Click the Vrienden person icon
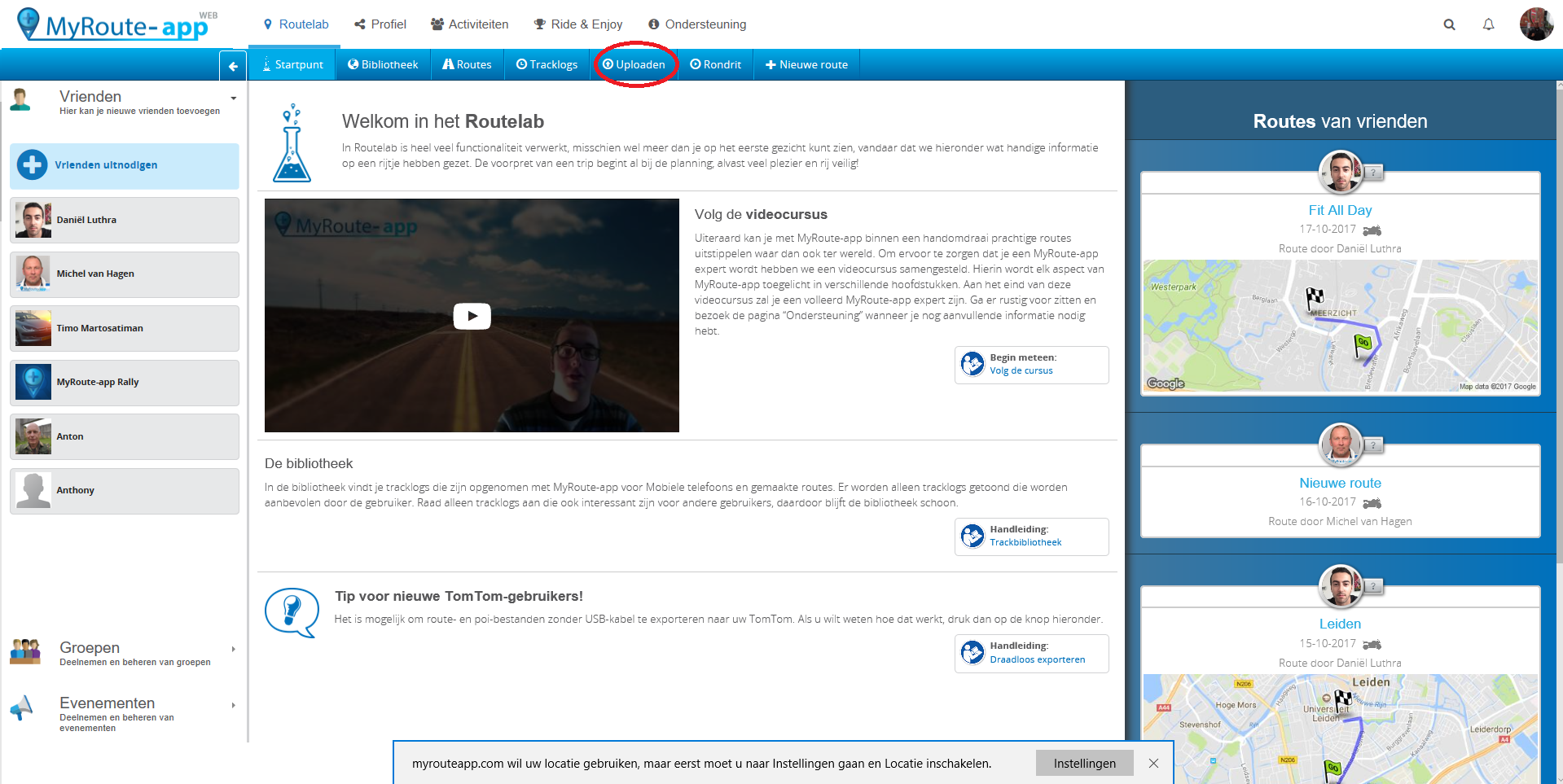The height and width of the screenshot is (784, 1563). coord(20,100)
